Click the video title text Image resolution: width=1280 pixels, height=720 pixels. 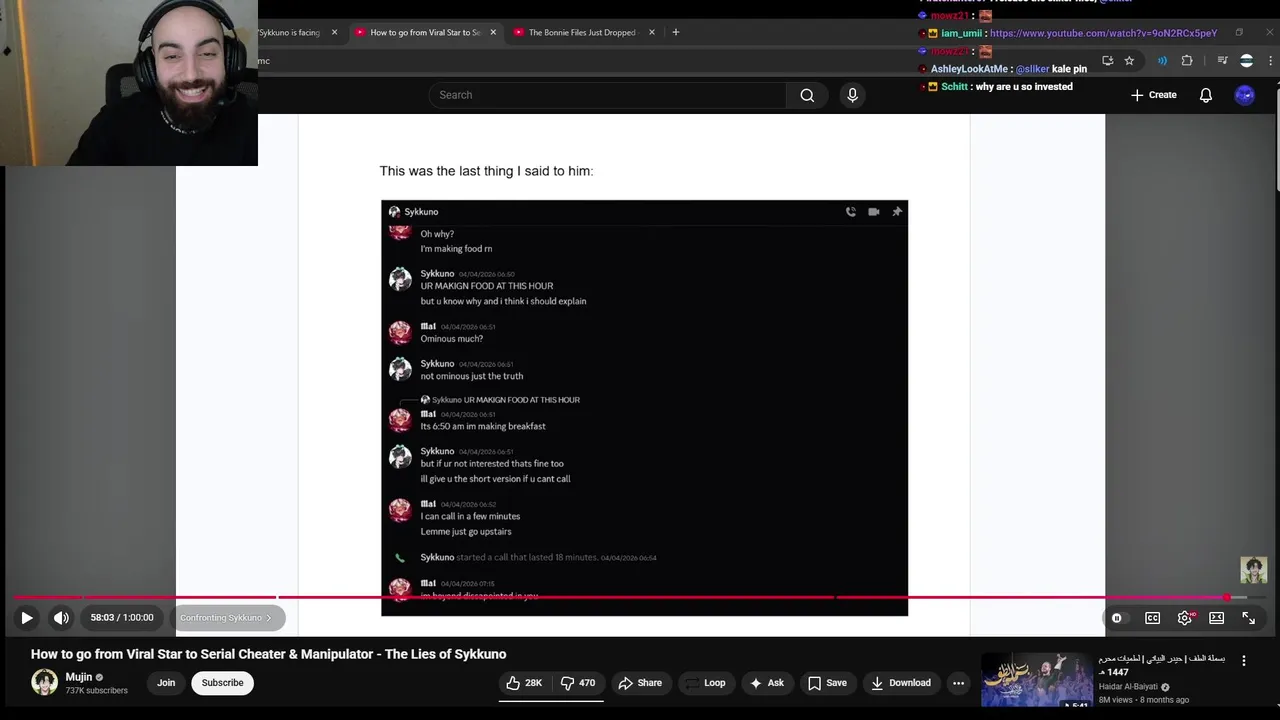[268, 654]
